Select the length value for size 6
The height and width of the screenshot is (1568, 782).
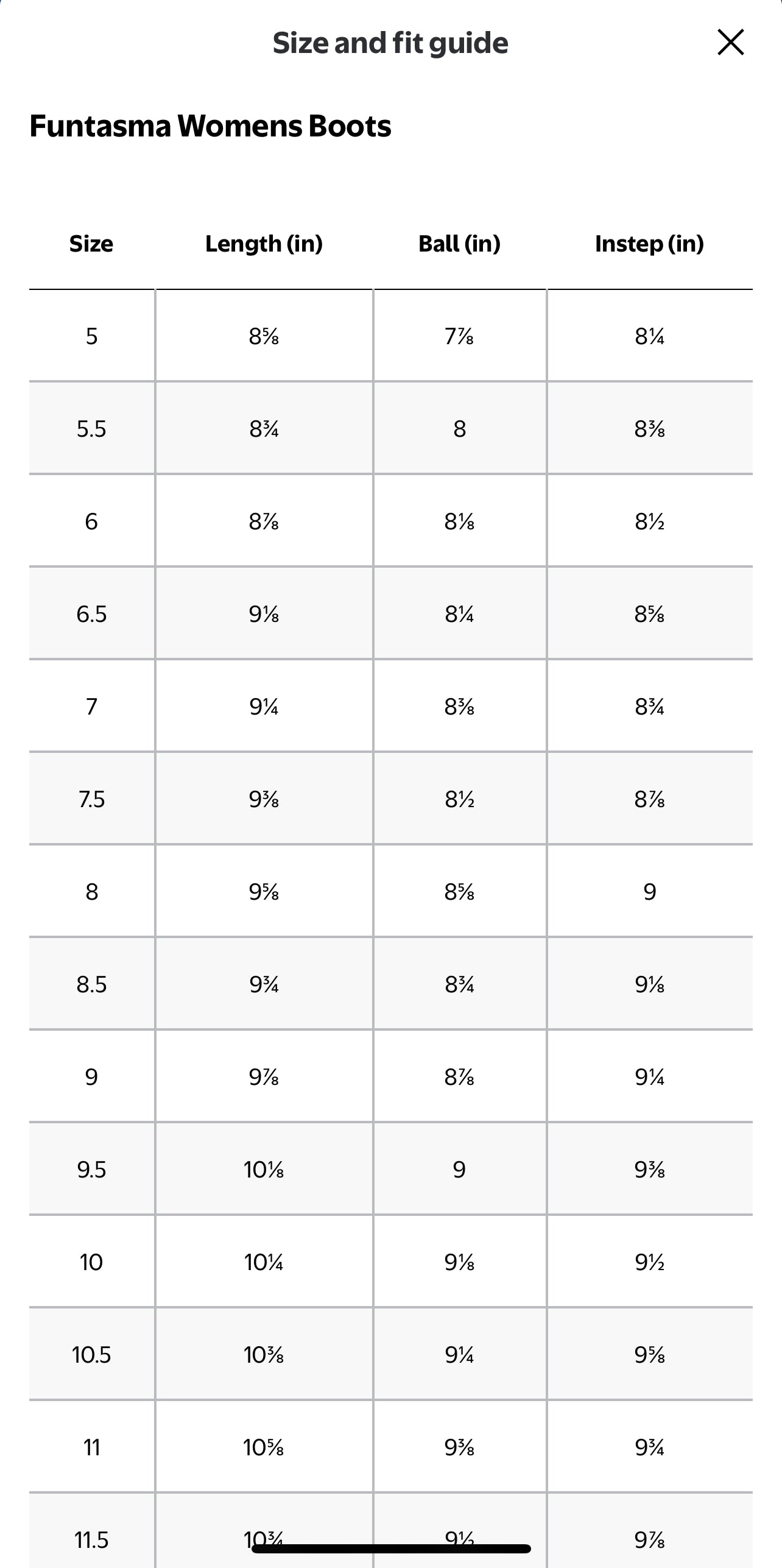(x=264, y=521)
